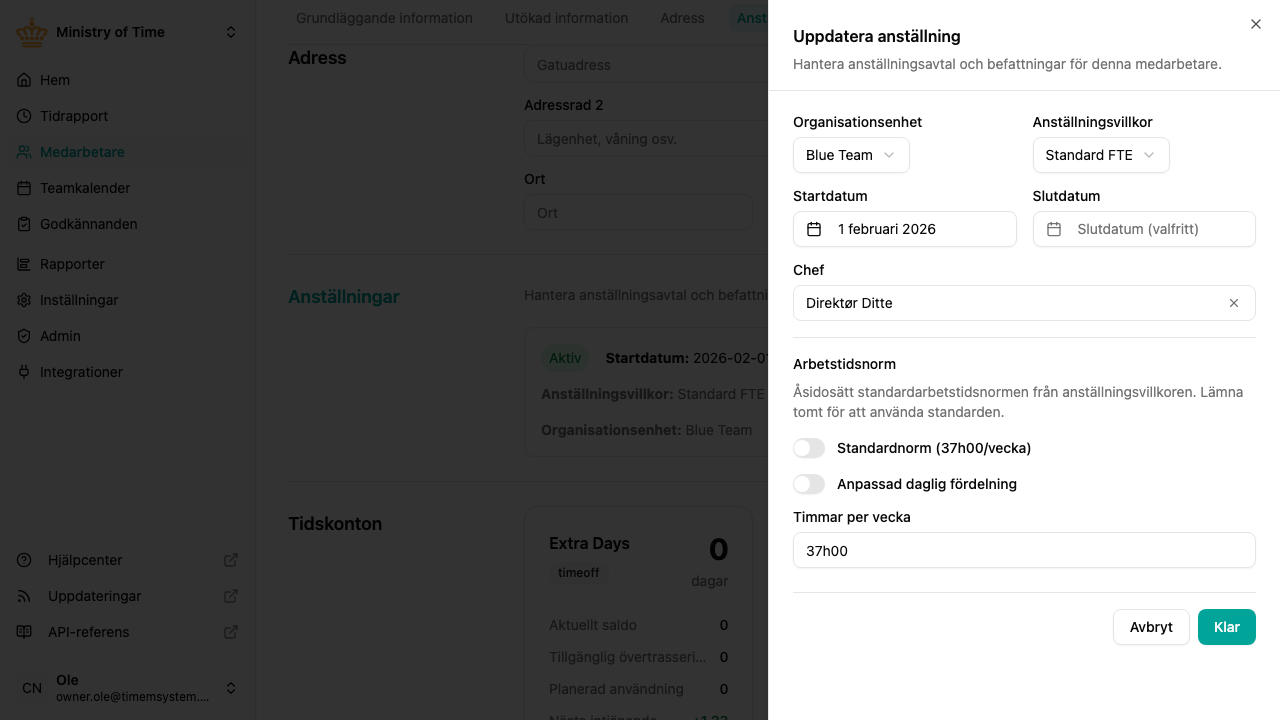
Task: Open the Uppdateringar link
Action: coord(128,596)
